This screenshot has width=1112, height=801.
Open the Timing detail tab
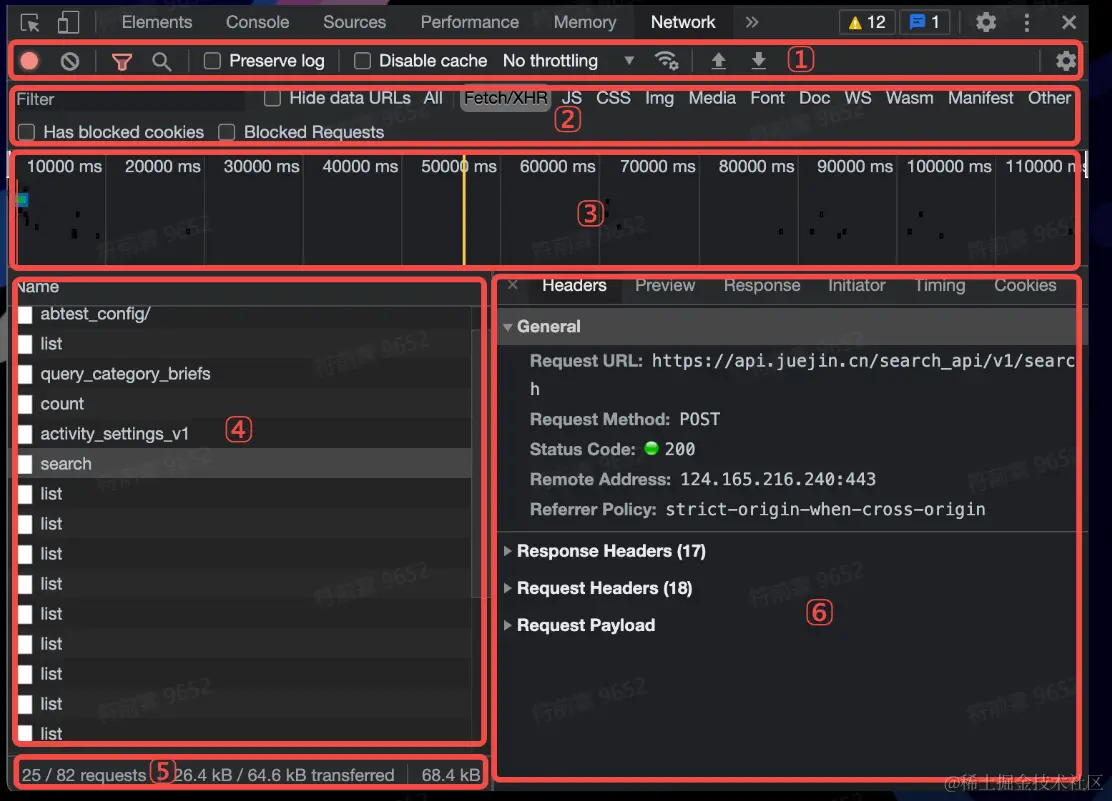coord(940,285)
